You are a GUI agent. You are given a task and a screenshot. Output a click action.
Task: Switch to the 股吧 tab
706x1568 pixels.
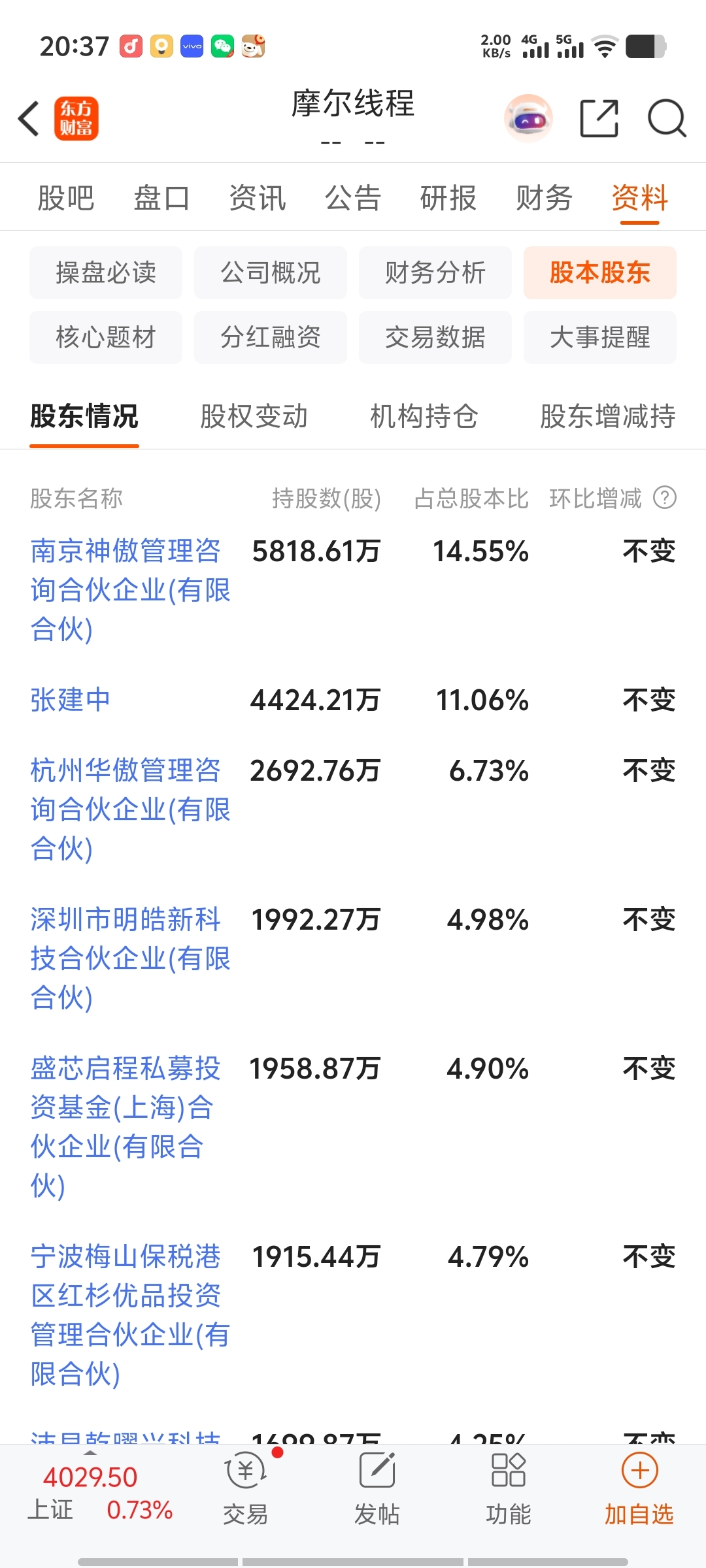(x=66, y=198)
